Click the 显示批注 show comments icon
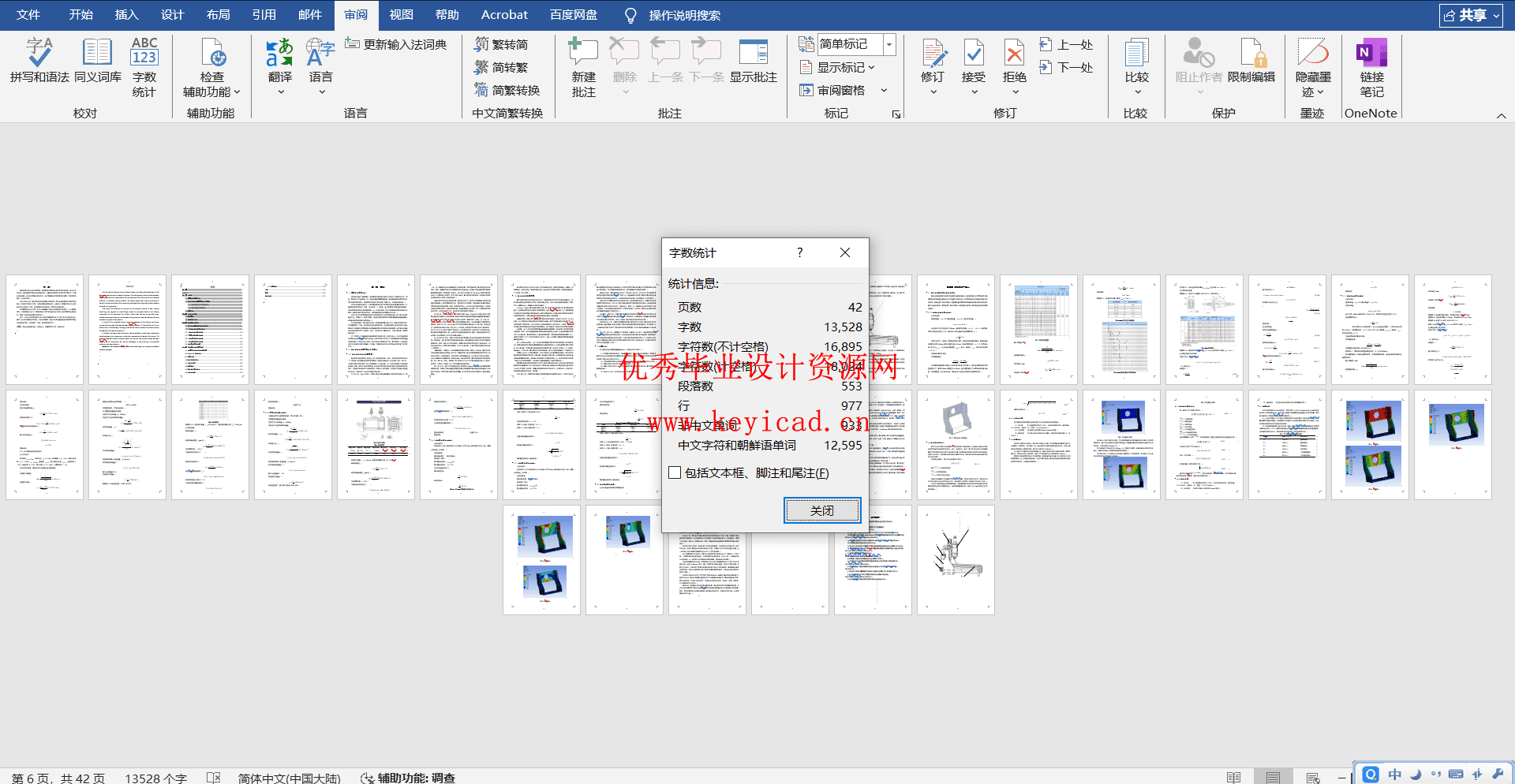The width and height of the screenshot is (1515, 784). [x=754, y=52]
